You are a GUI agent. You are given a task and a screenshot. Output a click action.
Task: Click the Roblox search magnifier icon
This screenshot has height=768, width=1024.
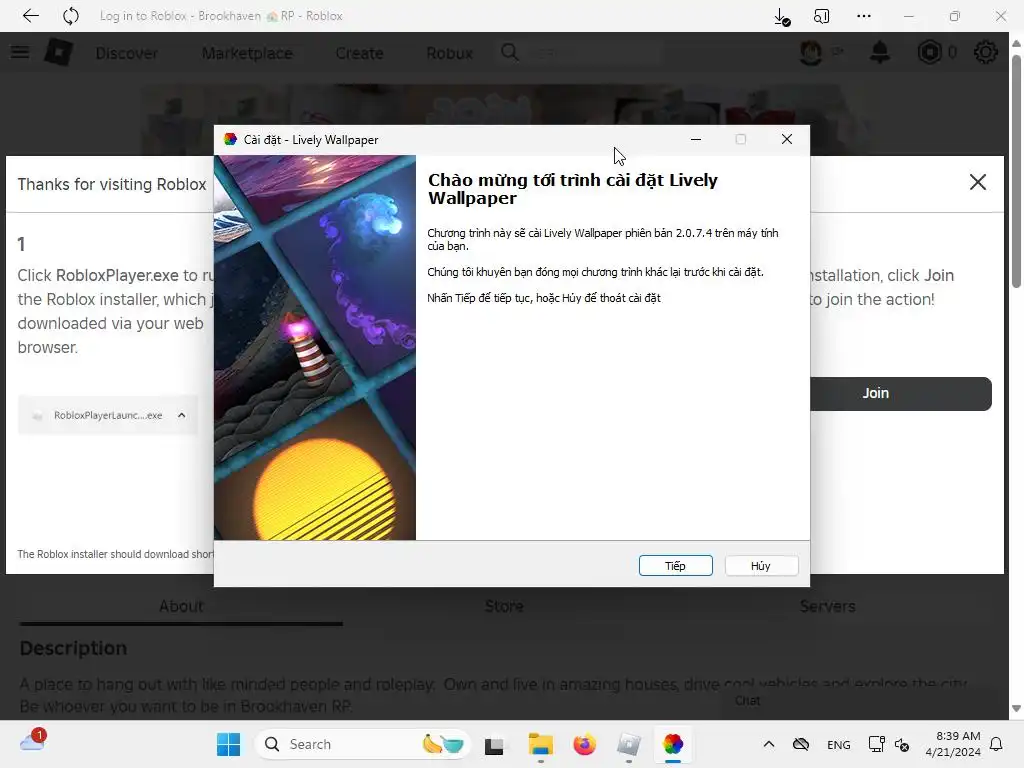pyautogui.click(x=510, y=52)
